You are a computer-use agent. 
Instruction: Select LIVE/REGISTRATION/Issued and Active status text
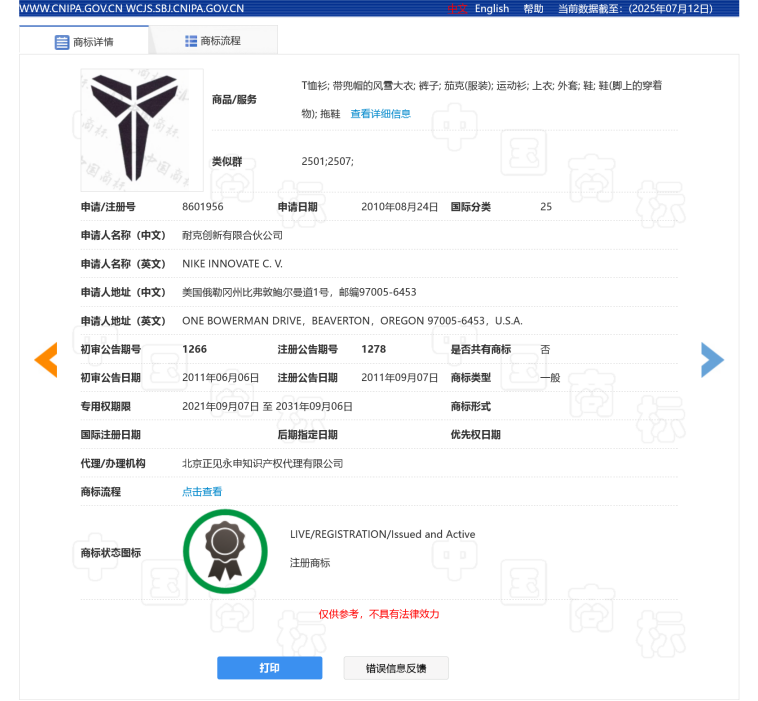(382, 534)
